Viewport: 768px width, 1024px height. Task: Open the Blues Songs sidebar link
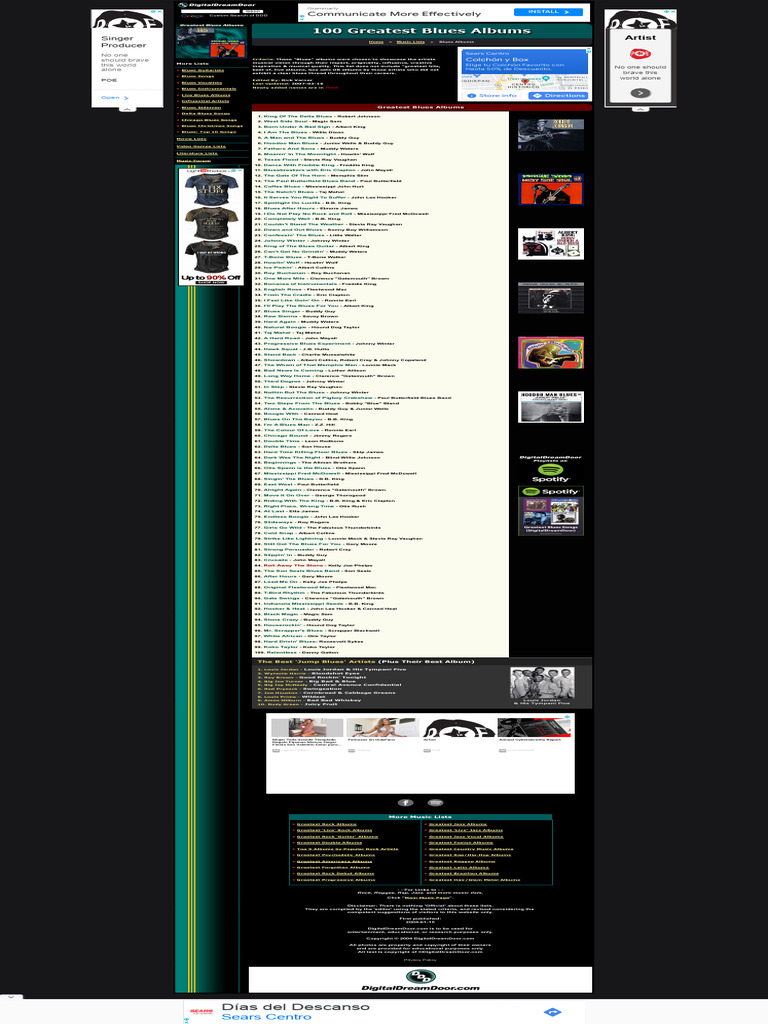[x=197, y=76]
